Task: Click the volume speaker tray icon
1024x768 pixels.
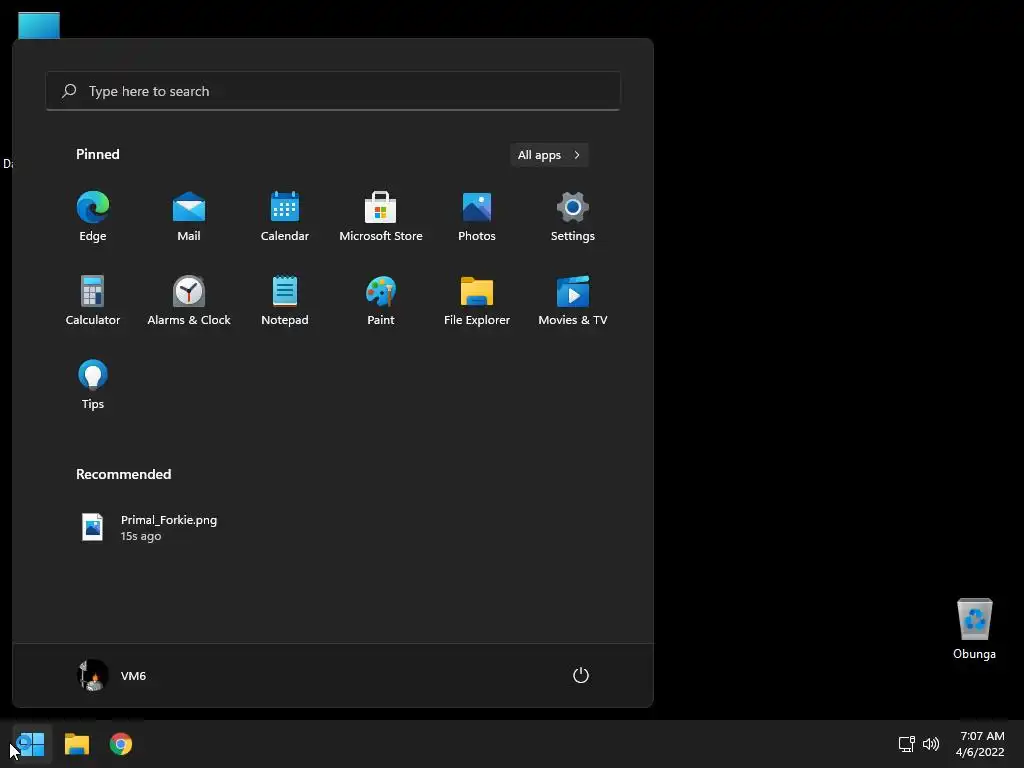Action: click(x=931, y=744)
